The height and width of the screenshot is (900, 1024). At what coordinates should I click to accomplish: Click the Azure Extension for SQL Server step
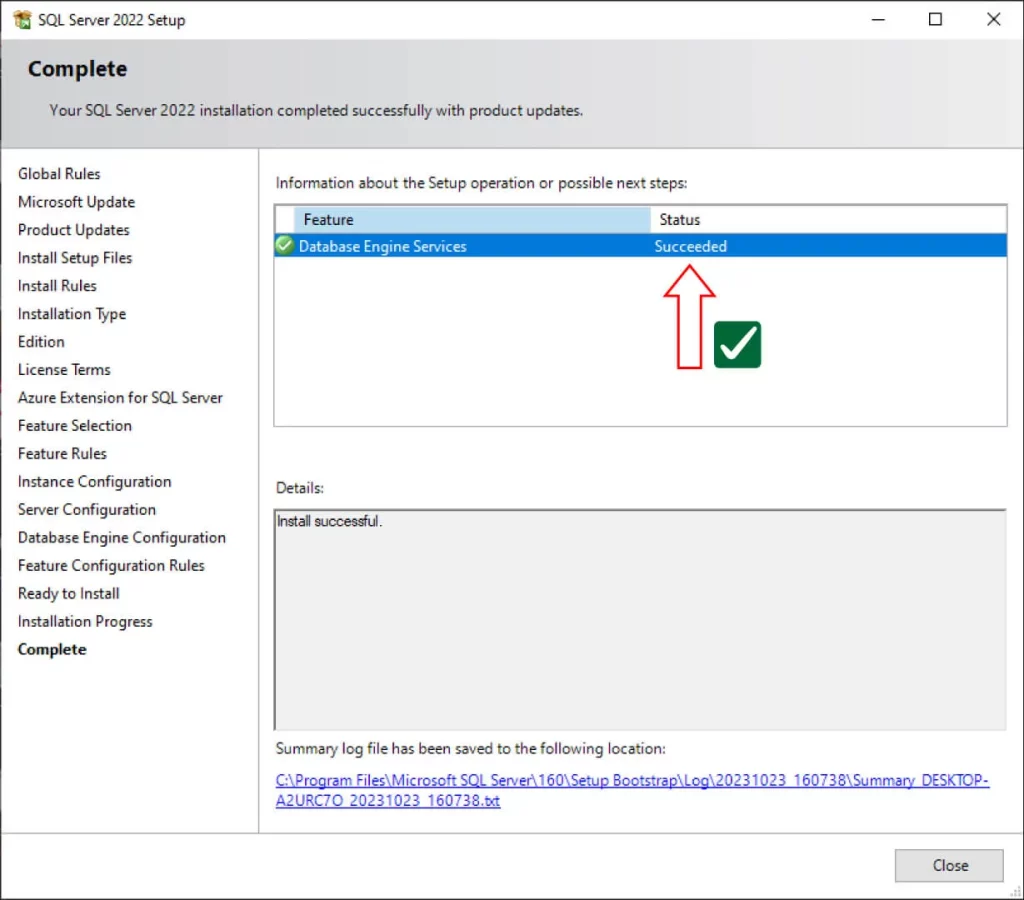click(x=120, y=397)
